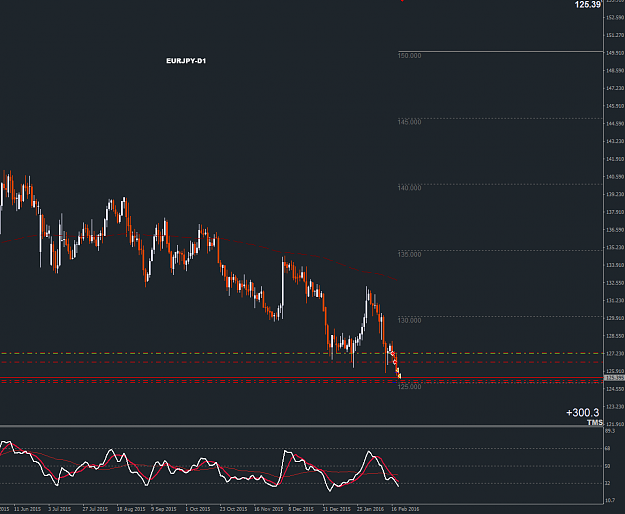The image size is (625, 514).
Task: Click the 16 Feb 2016 date label
Action: coord(405,509)
